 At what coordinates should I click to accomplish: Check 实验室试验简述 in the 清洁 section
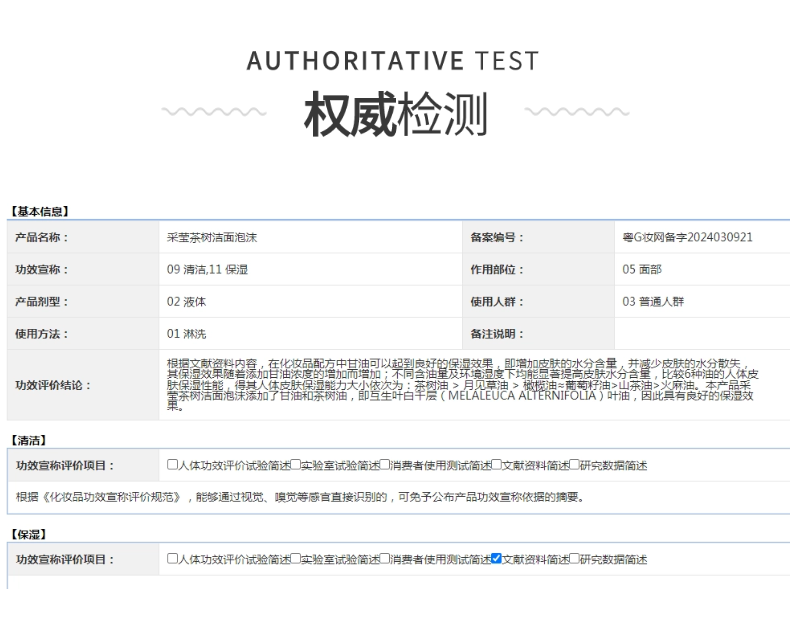(295, 464)
